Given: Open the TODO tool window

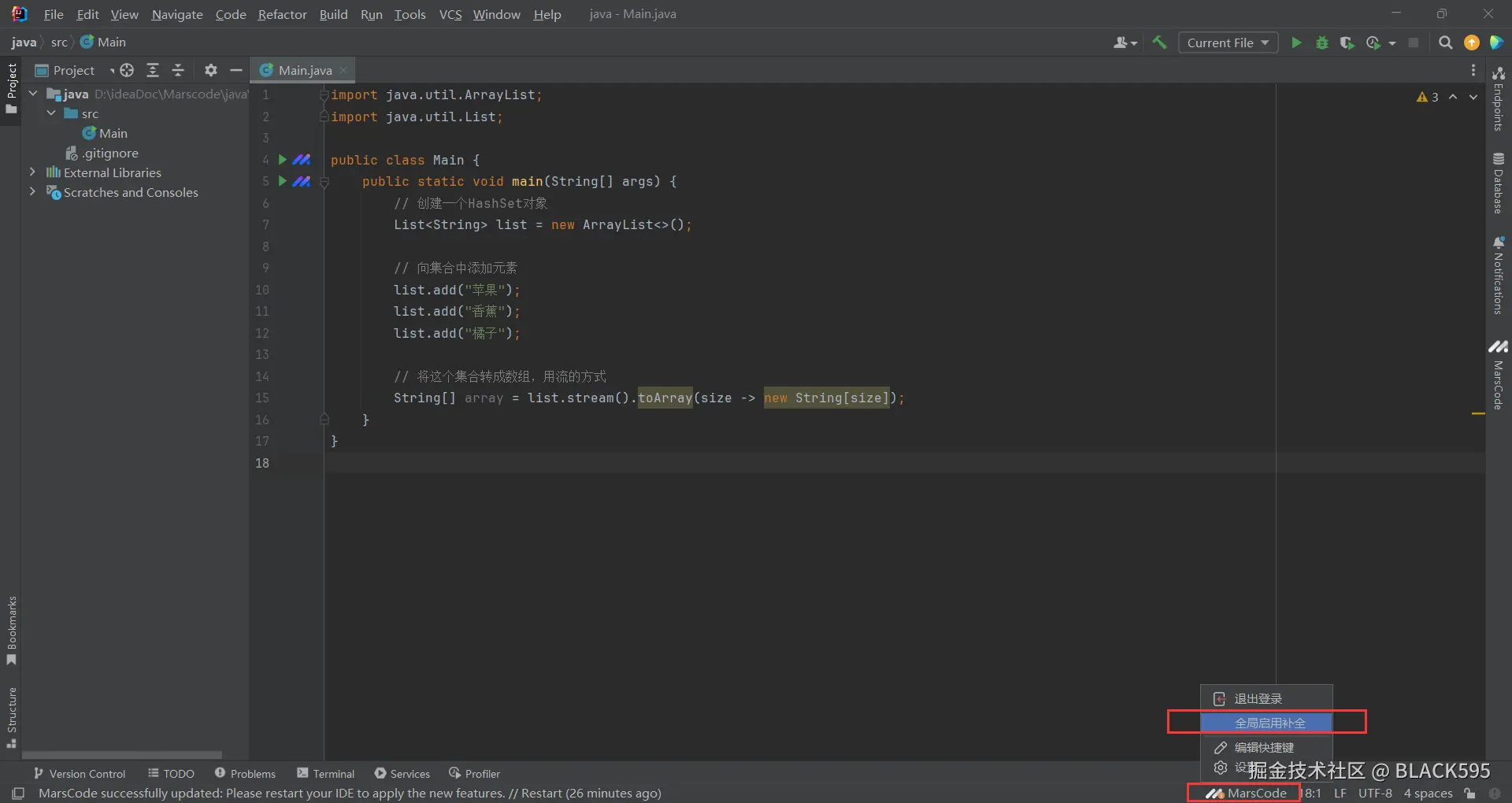Looking at the screenshot, I should 171,774.
